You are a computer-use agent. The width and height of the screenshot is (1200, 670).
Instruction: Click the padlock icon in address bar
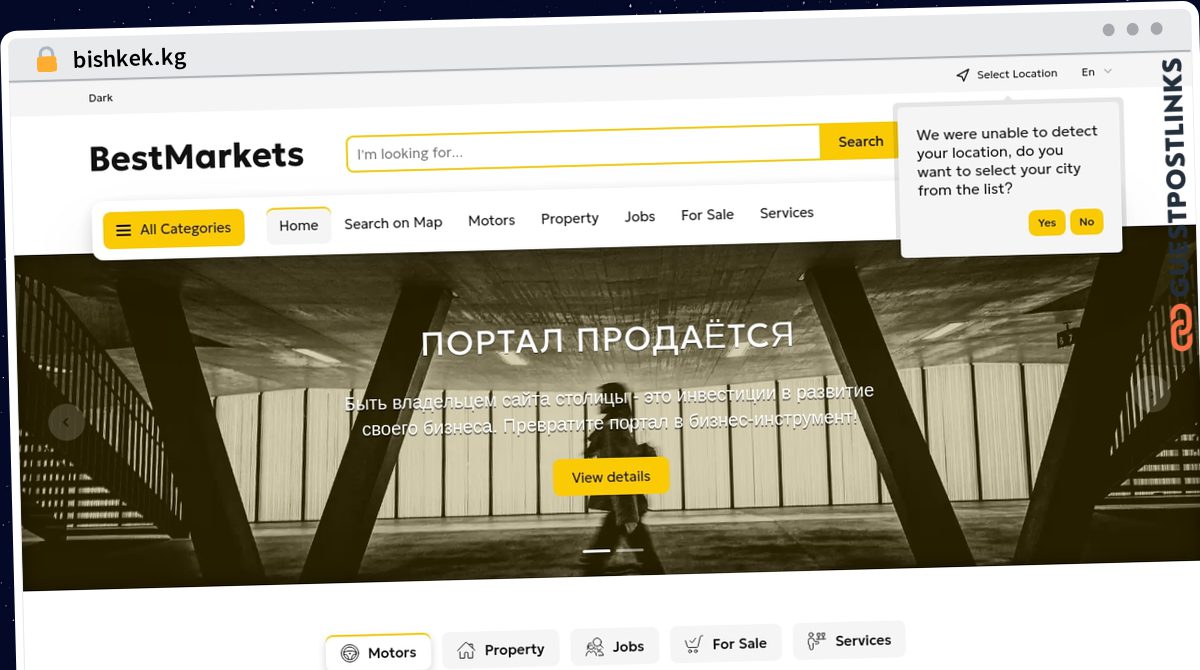tap(46, 59)
